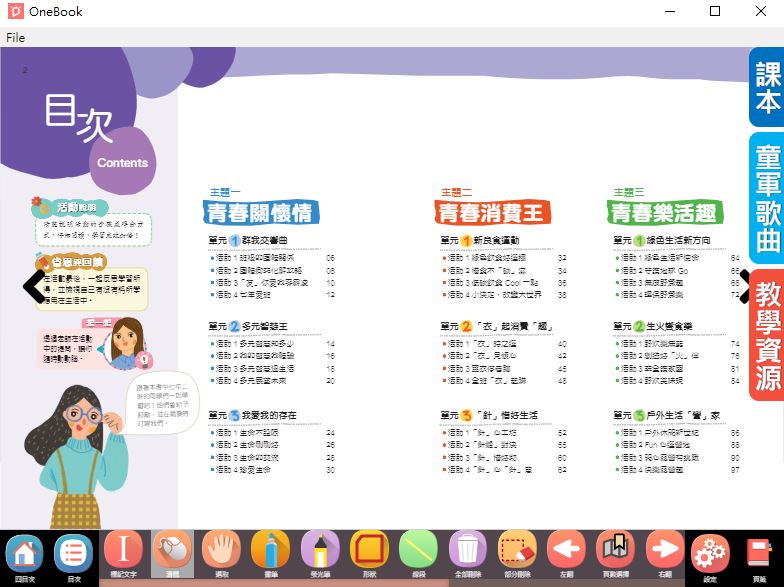The width and height of the screenshot is (784, 587).
Task: Open the page bookmark selector icon
Action: click(x=616, y=549)
